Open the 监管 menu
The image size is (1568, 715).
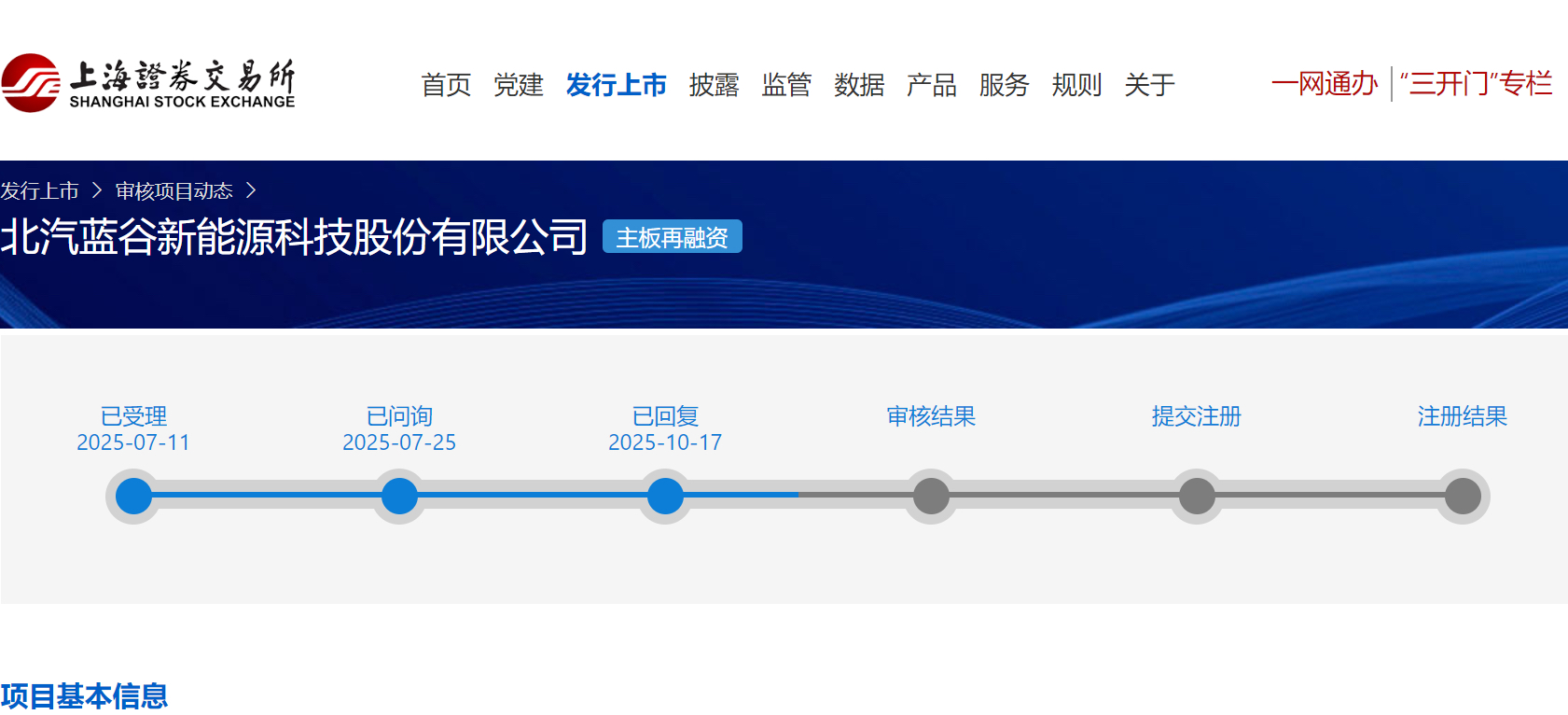[786, 85]
